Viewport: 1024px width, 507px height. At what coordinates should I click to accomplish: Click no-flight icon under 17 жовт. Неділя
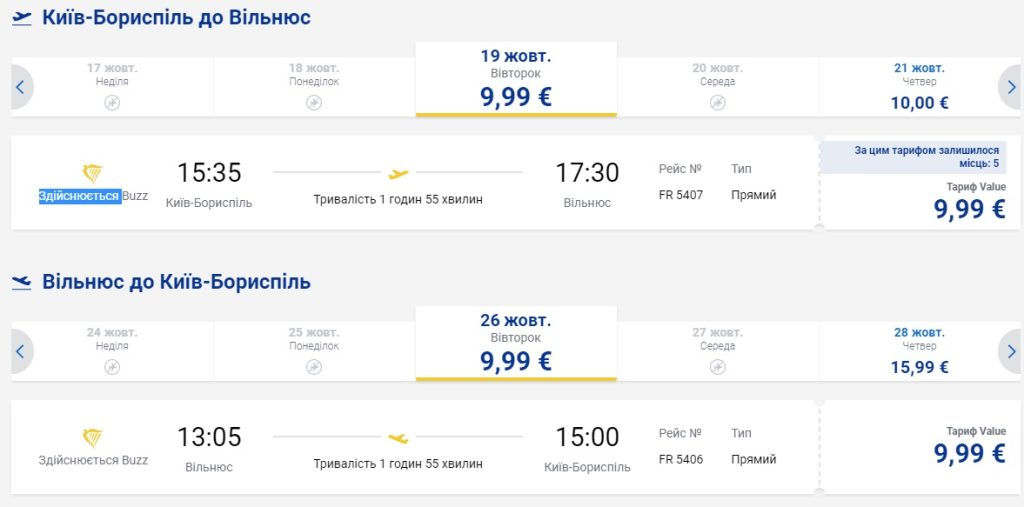(x=112, y=102)
